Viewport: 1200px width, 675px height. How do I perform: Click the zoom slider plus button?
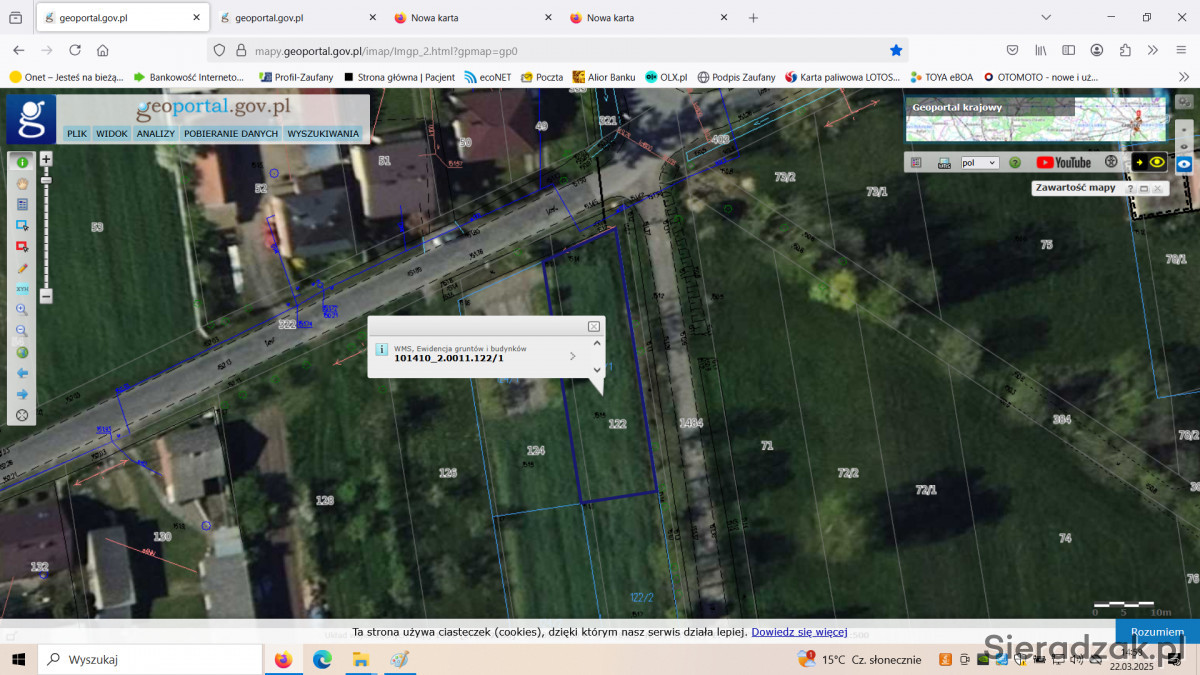click(46, 159)
